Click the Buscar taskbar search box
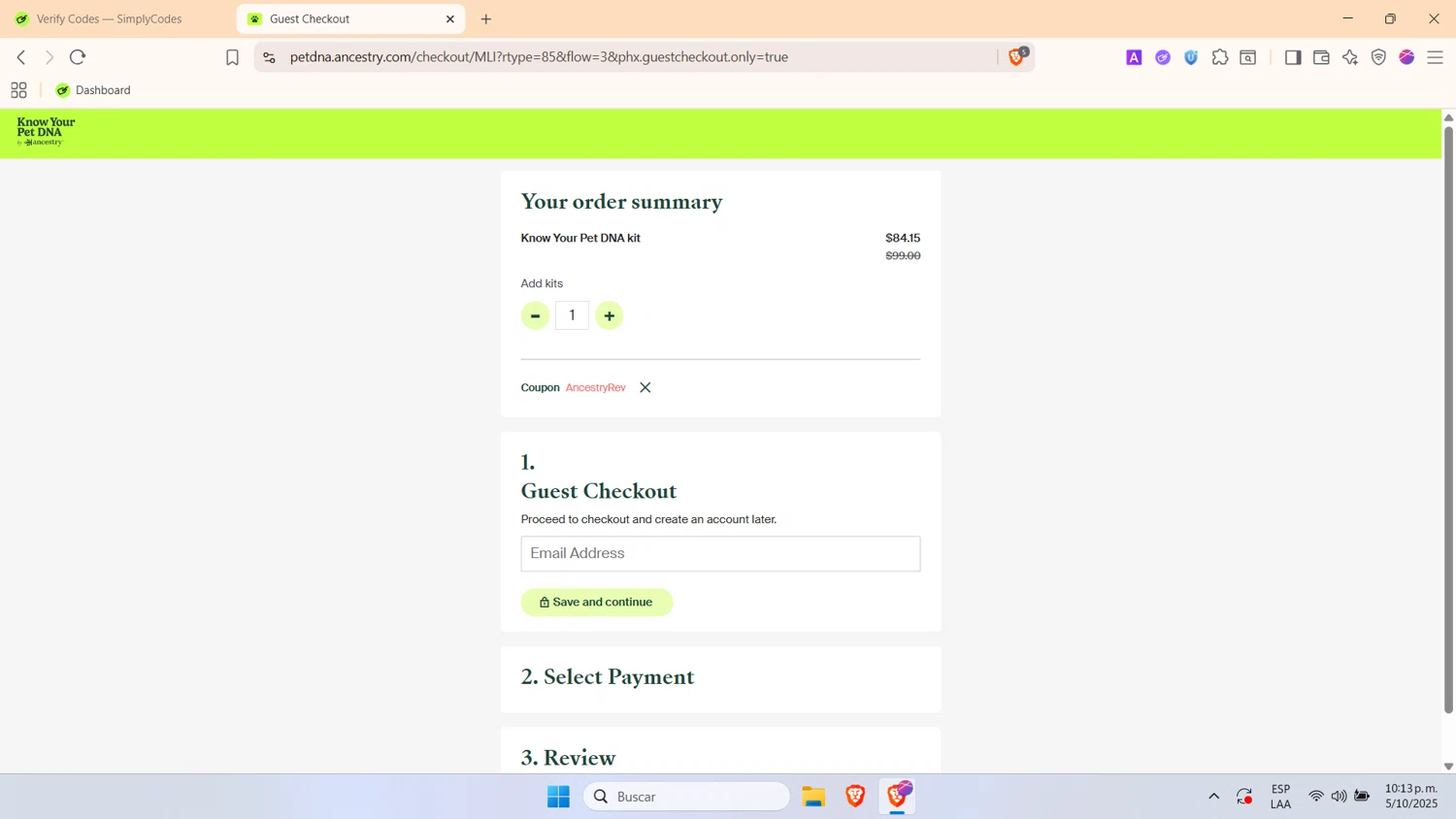 (x=687, y=797)
